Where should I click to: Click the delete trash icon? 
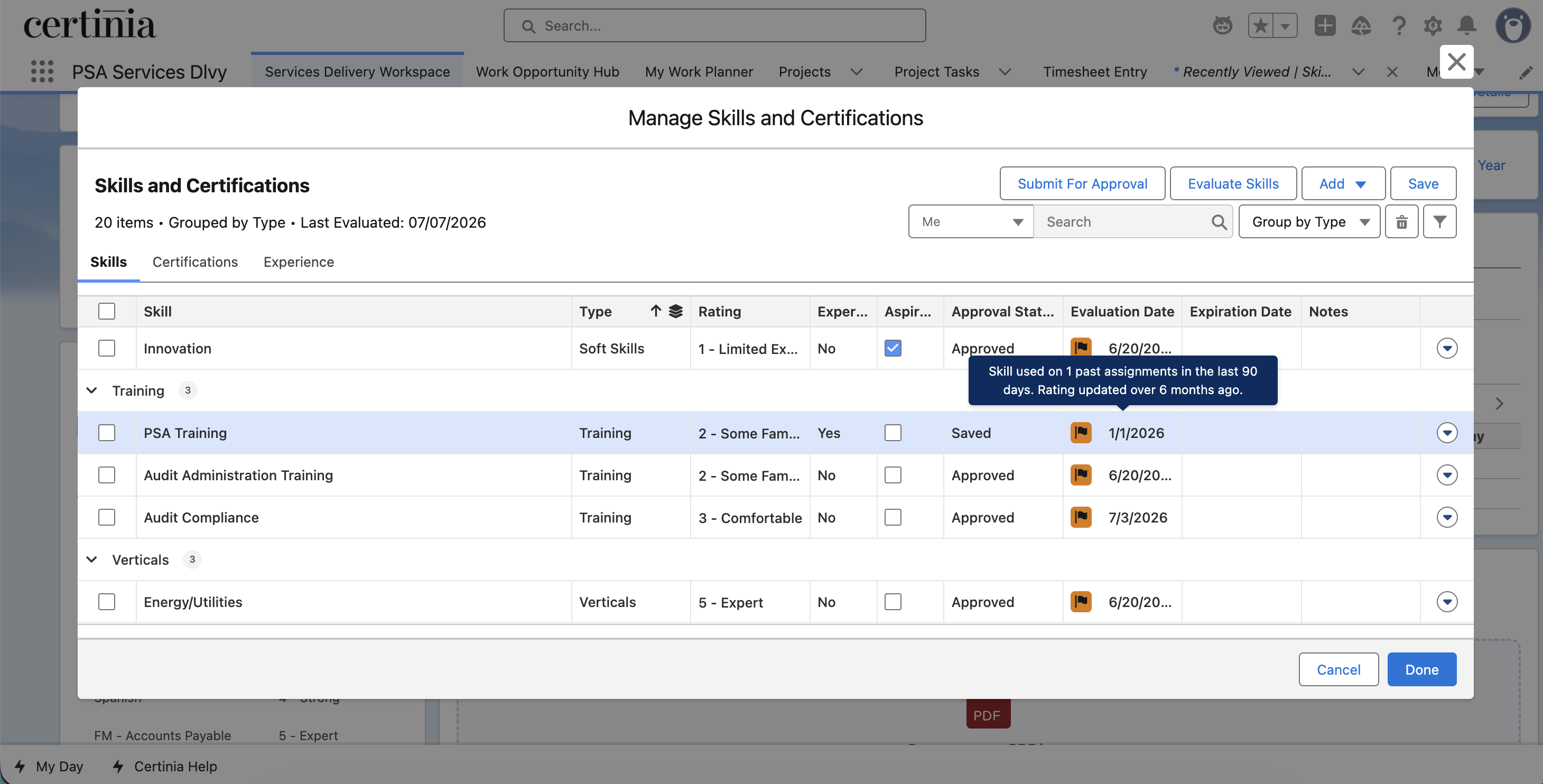1401,221
